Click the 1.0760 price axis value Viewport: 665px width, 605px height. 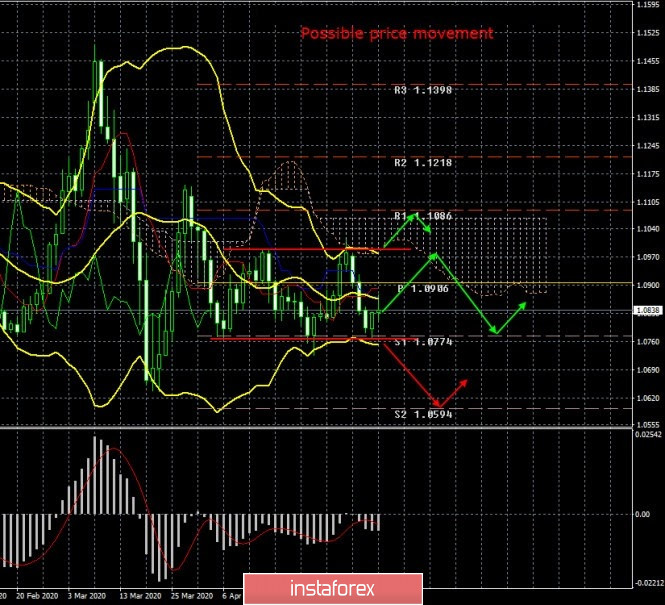pos(648,341)
